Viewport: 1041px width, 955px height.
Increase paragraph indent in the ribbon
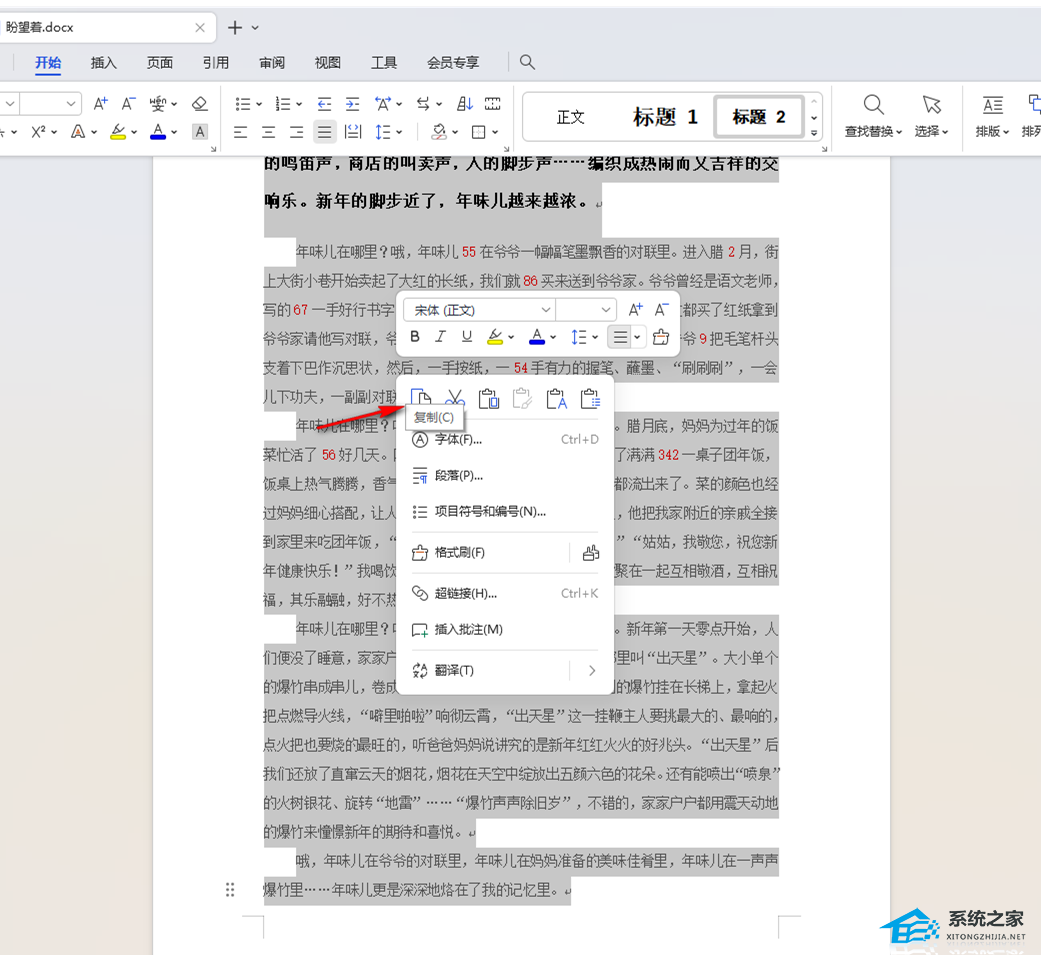[353, 104]
